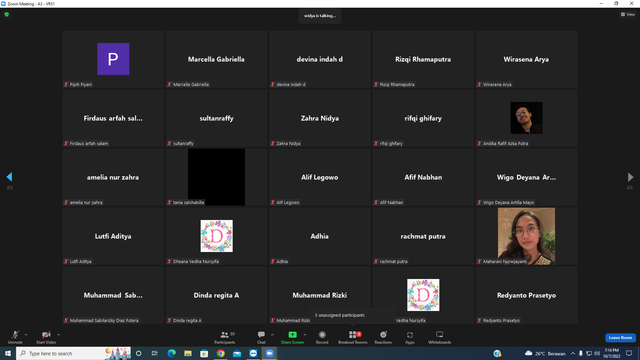Select Andika Rafif Azka Putra's photo tile
The height and width of the screenshot is (360, 640).
pos(527,118)
